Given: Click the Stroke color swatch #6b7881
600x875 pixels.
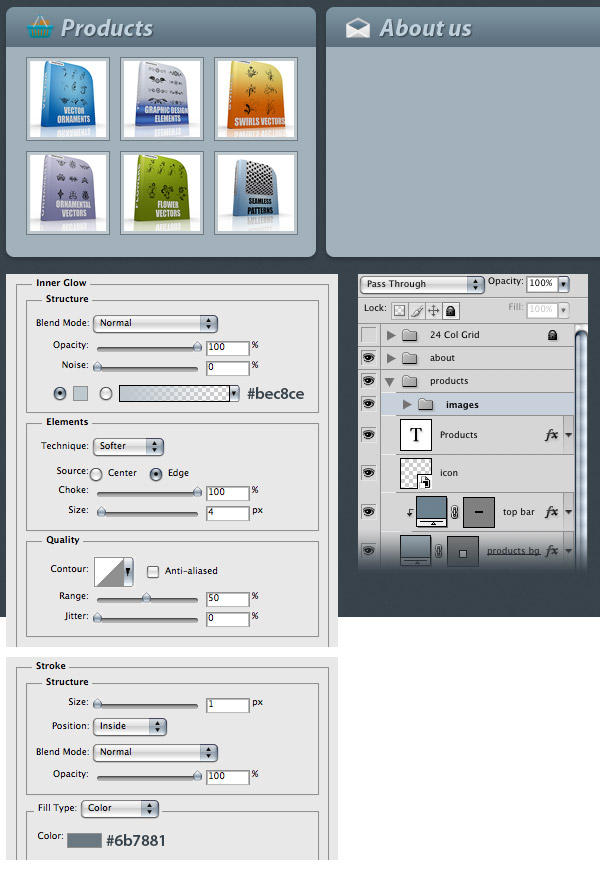Looking at the screenshot, I should 84,840.
